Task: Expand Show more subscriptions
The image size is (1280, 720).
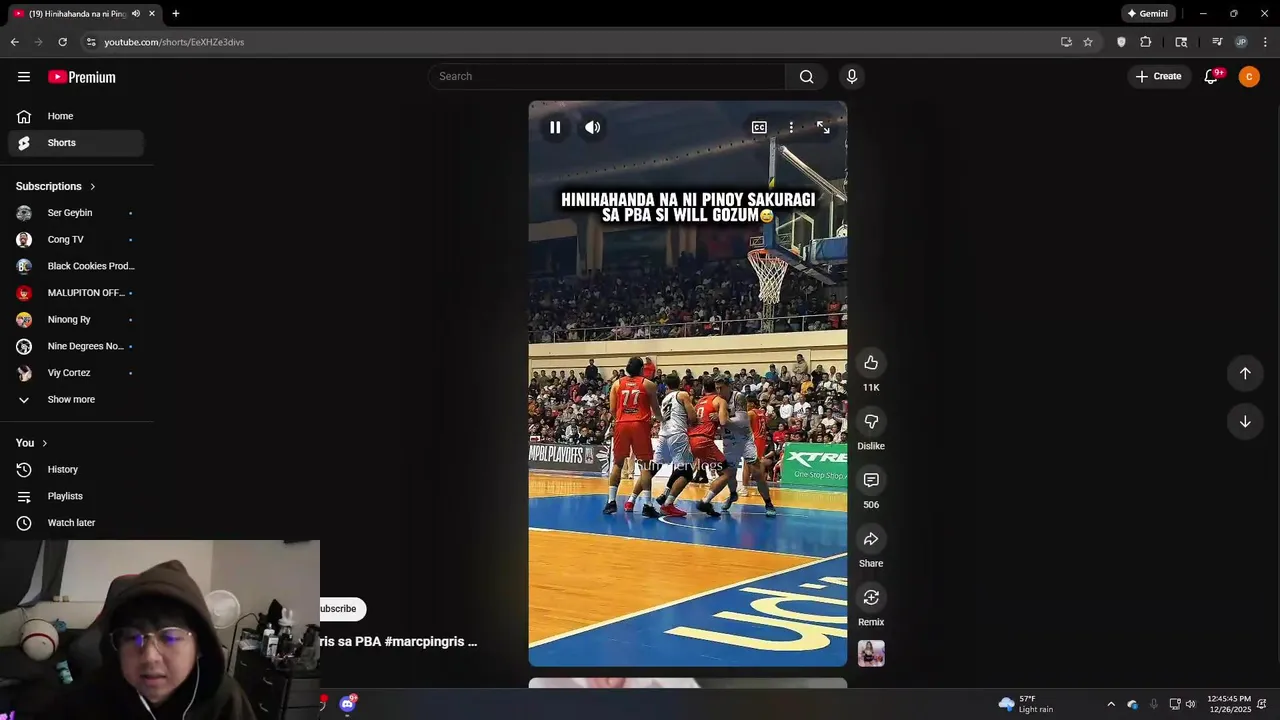Action: [76, 400]
